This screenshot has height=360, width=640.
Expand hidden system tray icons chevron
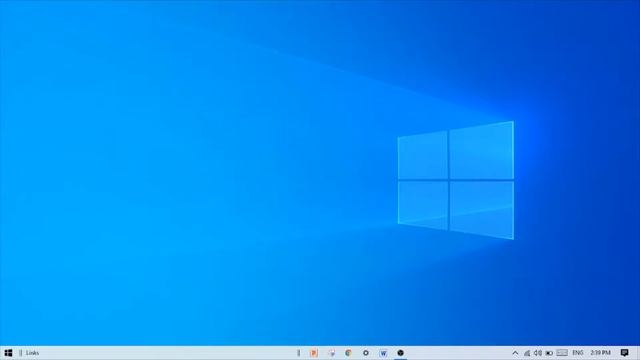tap(515, 353)
